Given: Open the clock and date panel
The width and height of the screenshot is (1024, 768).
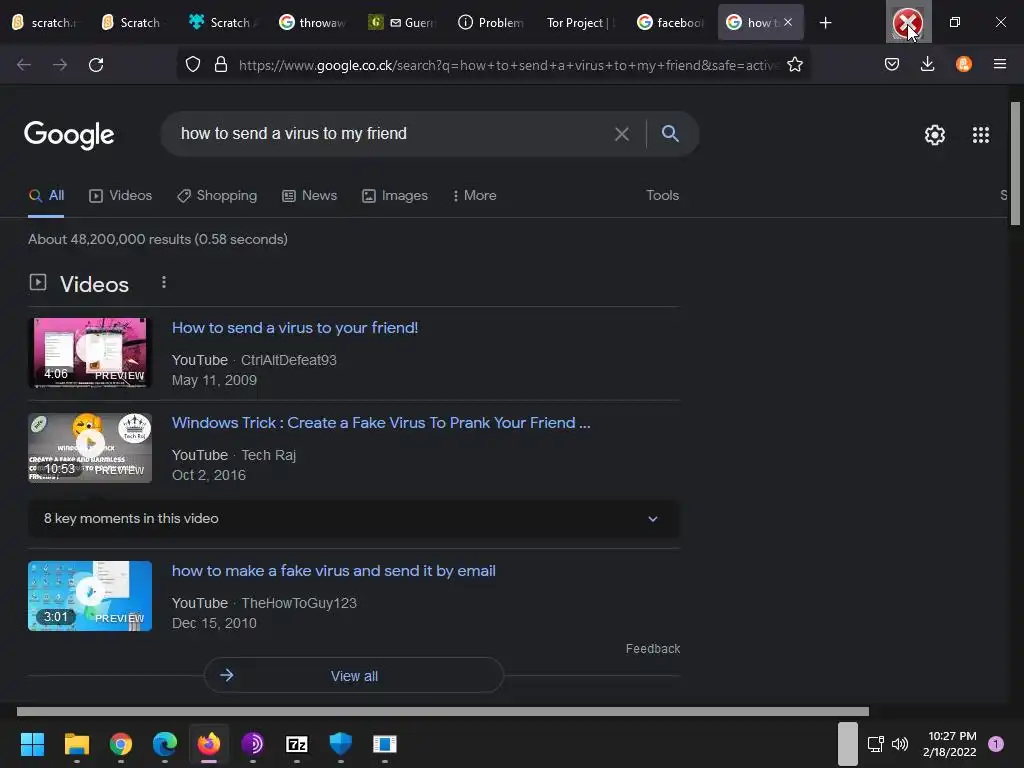Looking at the screenshot, I should (x=950, y=744).
